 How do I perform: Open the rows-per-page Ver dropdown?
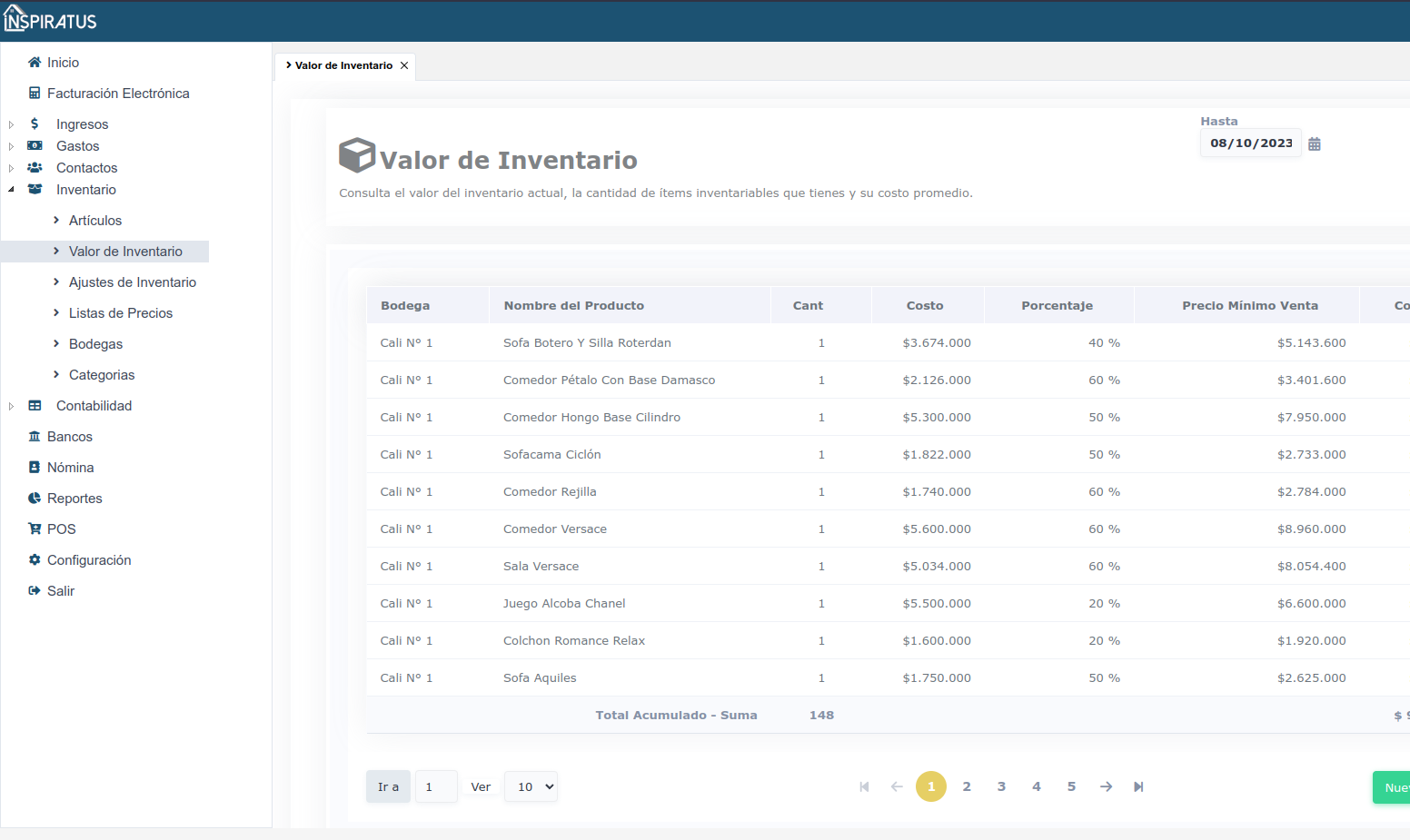[531, 786]
